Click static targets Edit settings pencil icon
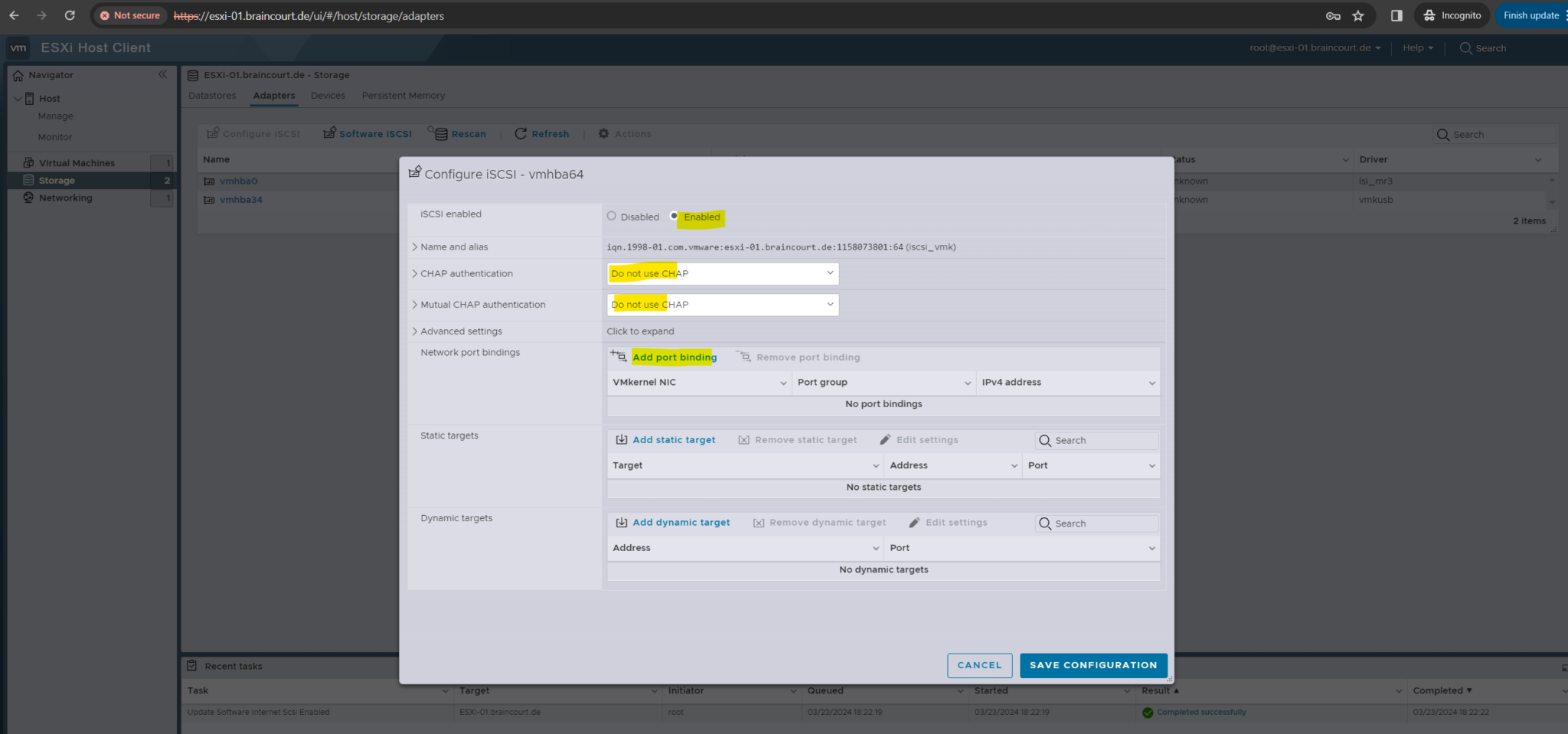 click(x=885, y=439)
